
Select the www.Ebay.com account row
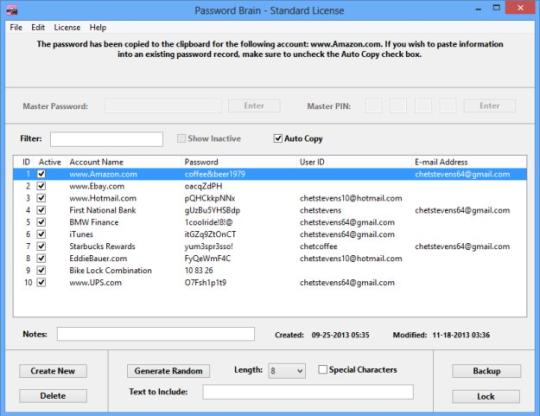click(270, 186)
